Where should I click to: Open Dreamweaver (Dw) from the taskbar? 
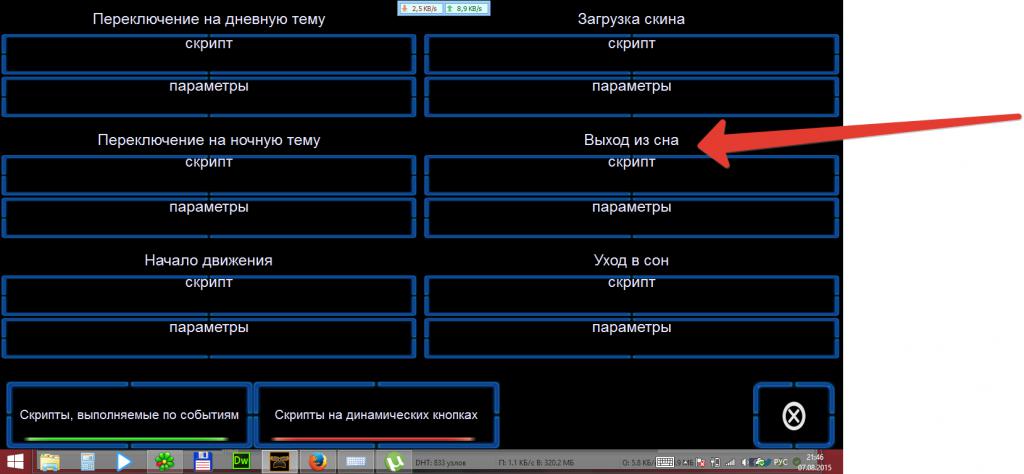(241, 462)
